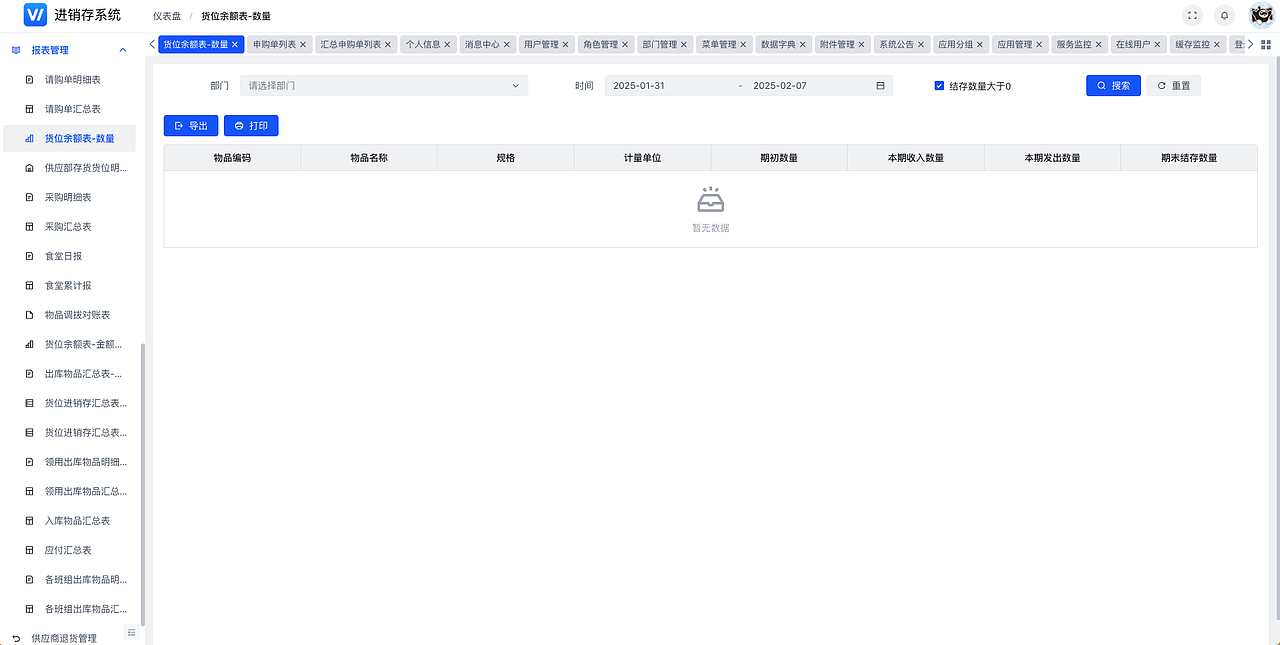The width and height of the screenshot is (1280, 645).
Task: Open the user avatar profile picture
Action: coord(1261,15)
